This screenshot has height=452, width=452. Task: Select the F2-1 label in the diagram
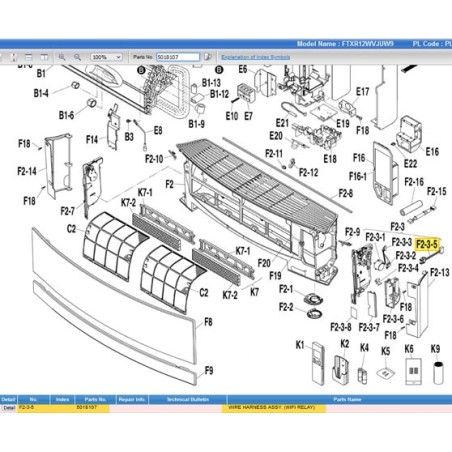click(286, 289)
